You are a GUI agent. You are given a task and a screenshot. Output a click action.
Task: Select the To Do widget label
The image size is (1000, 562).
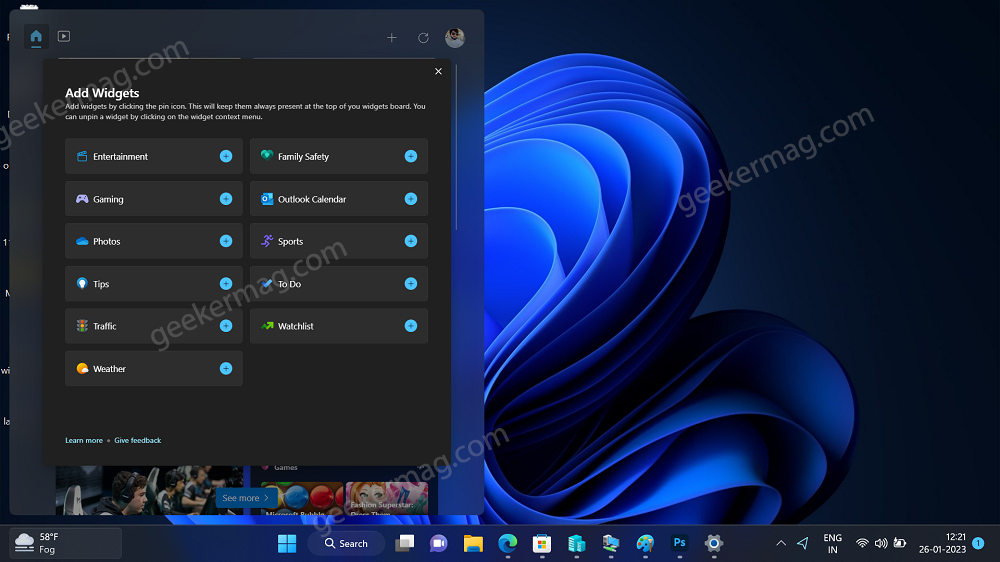[289, 284]
